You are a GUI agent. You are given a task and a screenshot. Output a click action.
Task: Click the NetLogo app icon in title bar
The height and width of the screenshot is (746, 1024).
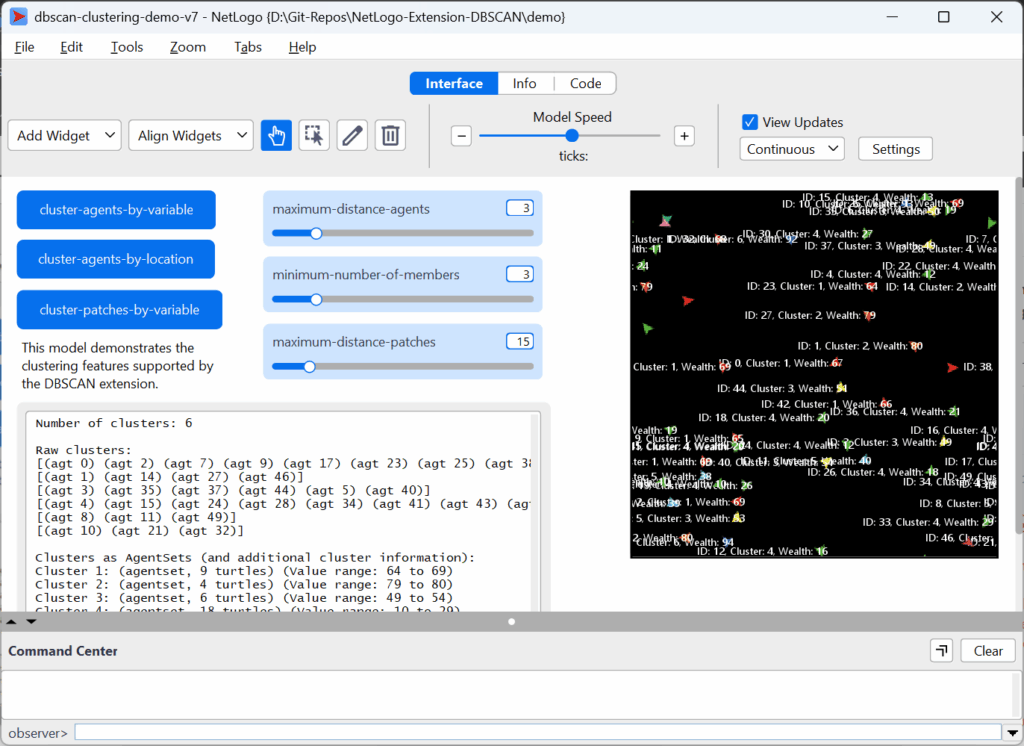[x=18, y=17]
